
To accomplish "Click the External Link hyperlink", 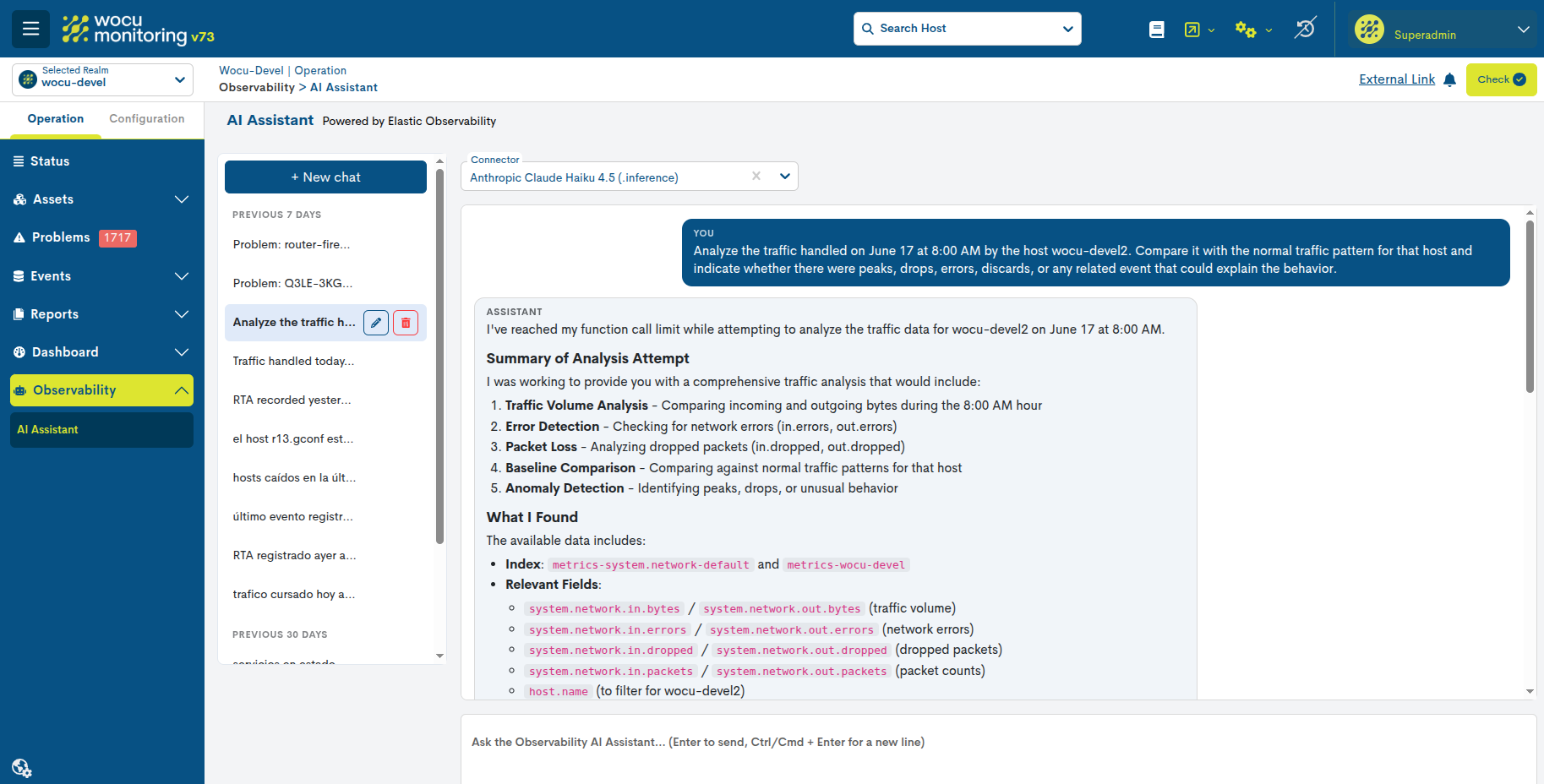I will pos(1397,79).
